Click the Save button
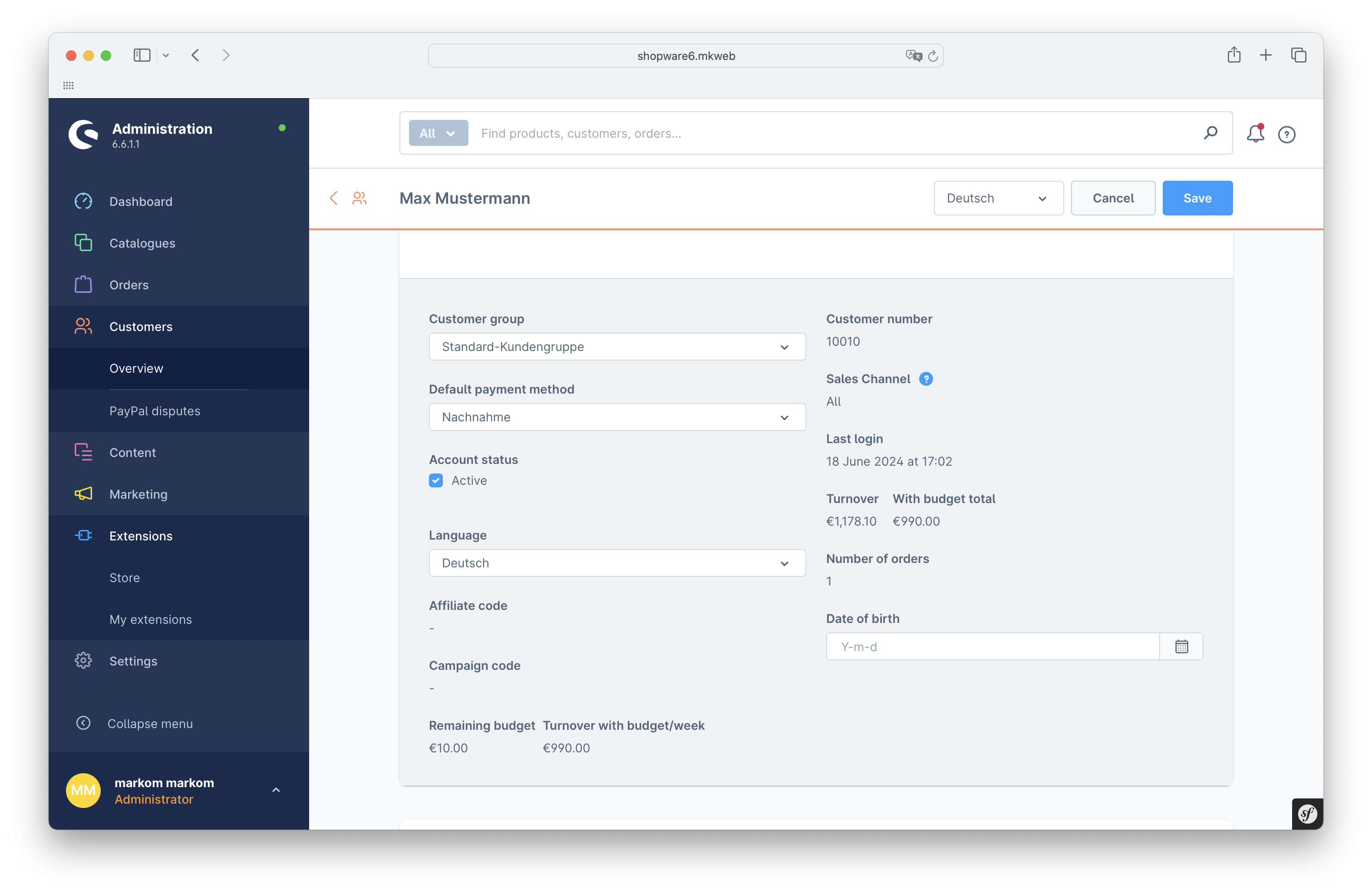 pos(1197,199)
